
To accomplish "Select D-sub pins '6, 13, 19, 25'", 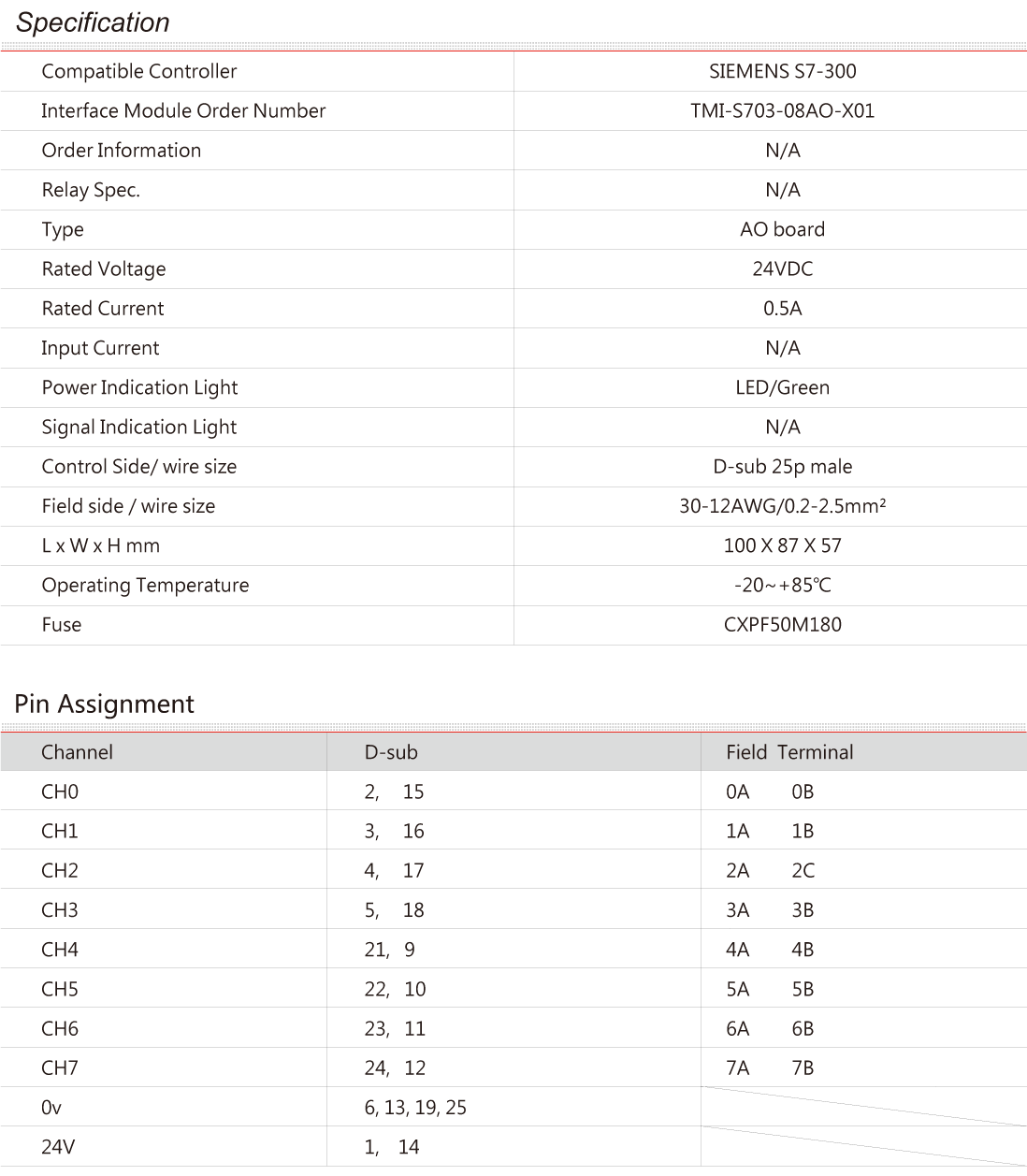I will coord(415,1108).
